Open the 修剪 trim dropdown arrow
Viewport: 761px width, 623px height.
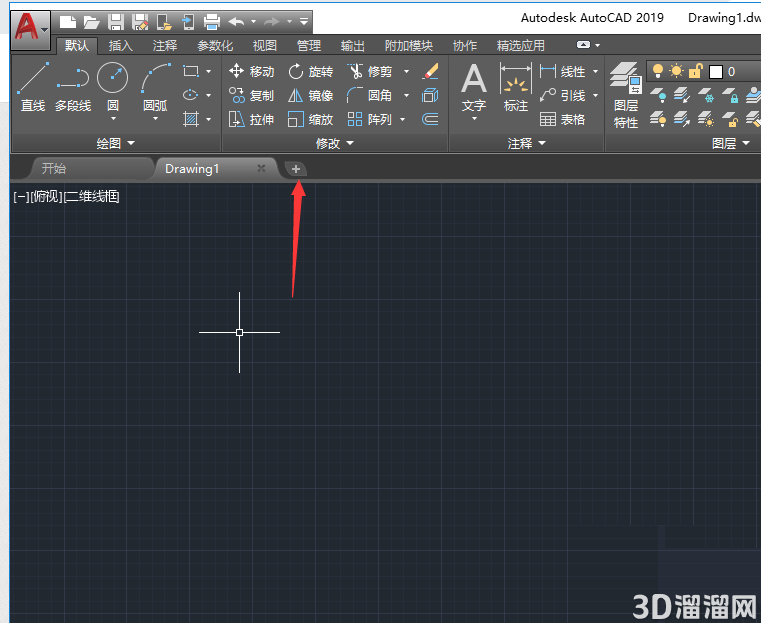pyautogui.click(x=407, y=72)
